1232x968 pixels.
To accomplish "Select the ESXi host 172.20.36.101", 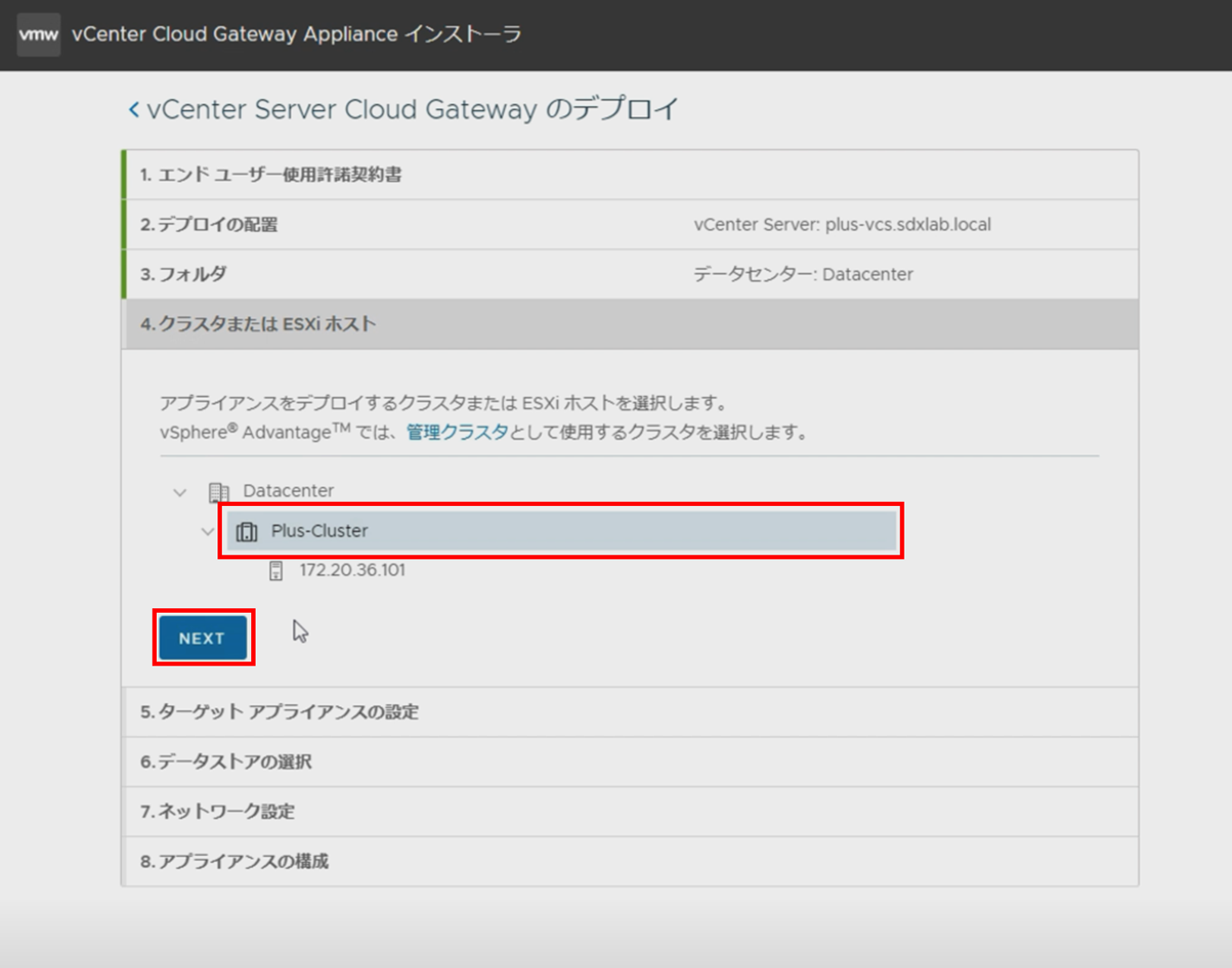I will (x=352, y=570).
